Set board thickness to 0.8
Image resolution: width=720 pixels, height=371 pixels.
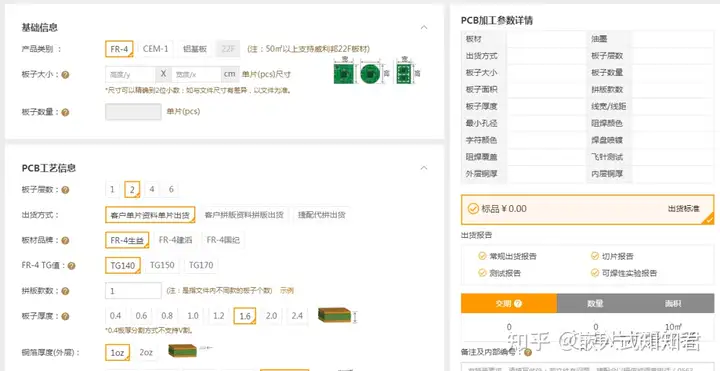(x=167, y=316)
